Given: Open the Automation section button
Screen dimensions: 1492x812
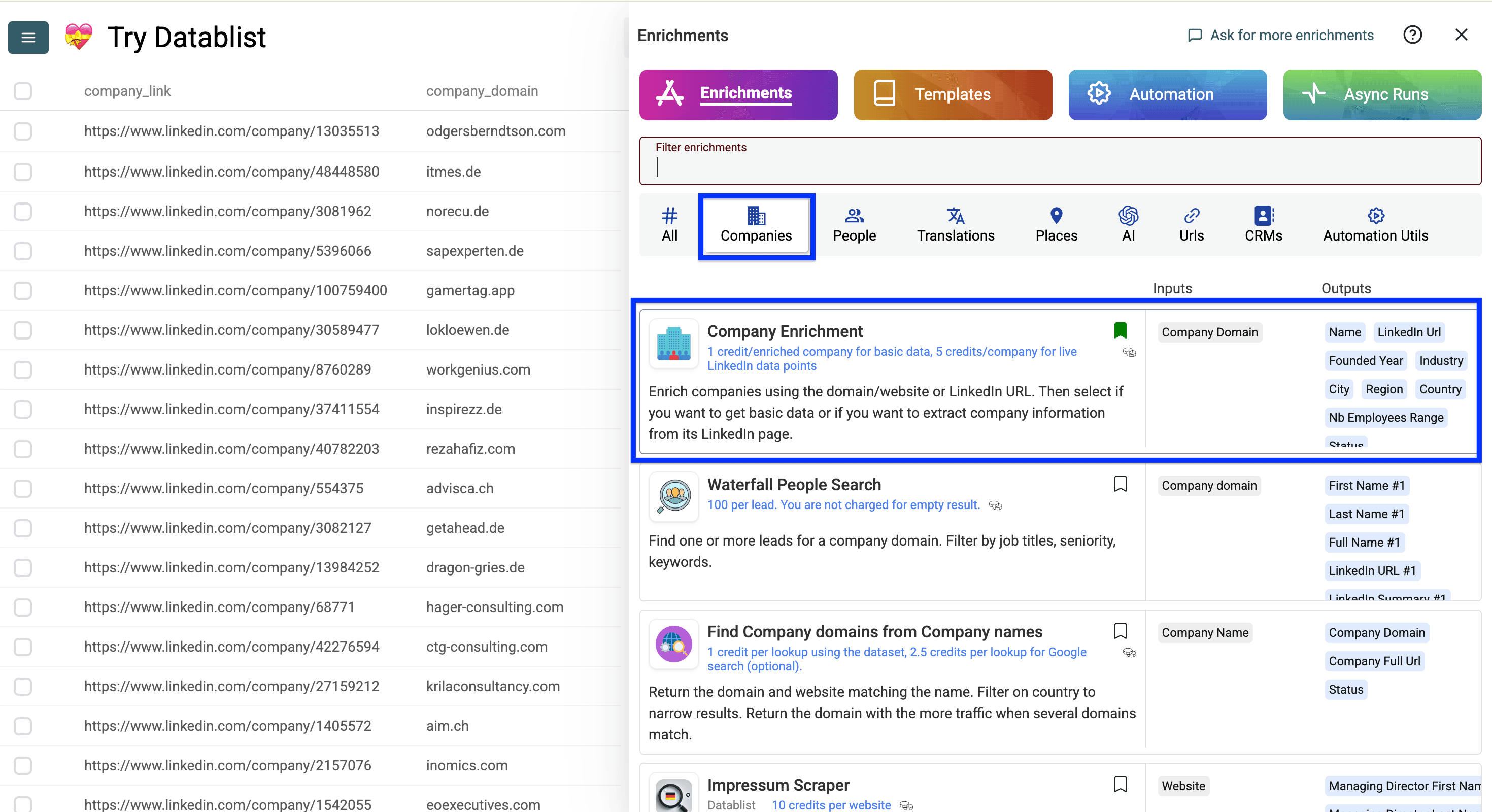Looking at the screenshot, I should pyautogui.click(x=1167, y=94).
